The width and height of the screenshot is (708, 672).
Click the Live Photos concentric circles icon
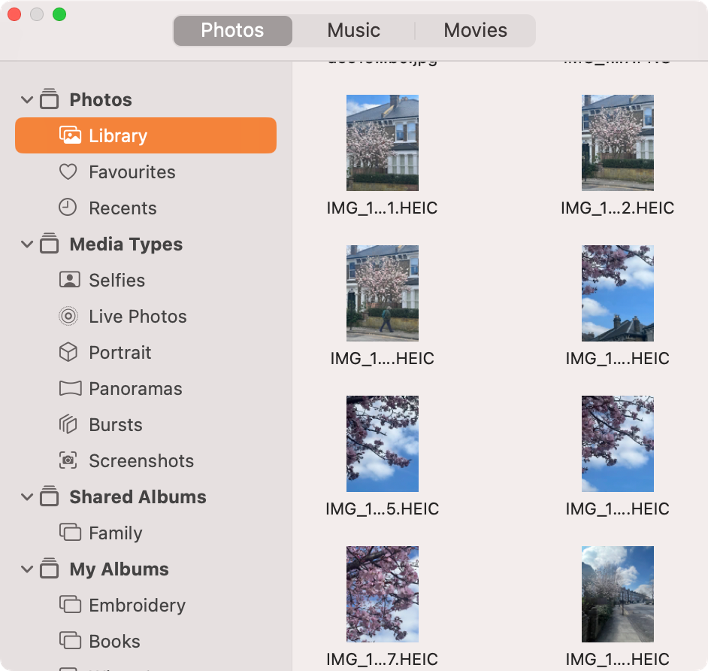tap(68, 316)
